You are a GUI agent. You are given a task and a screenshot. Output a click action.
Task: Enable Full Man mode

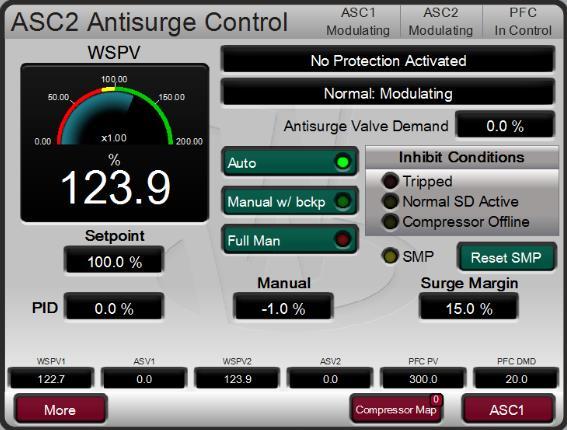coord(290,239)
